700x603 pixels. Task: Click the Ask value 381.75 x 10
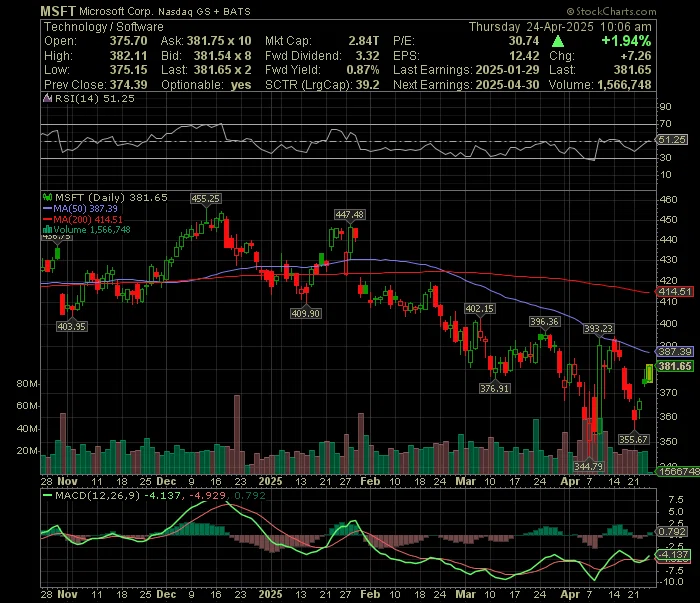tap(219, 41)
